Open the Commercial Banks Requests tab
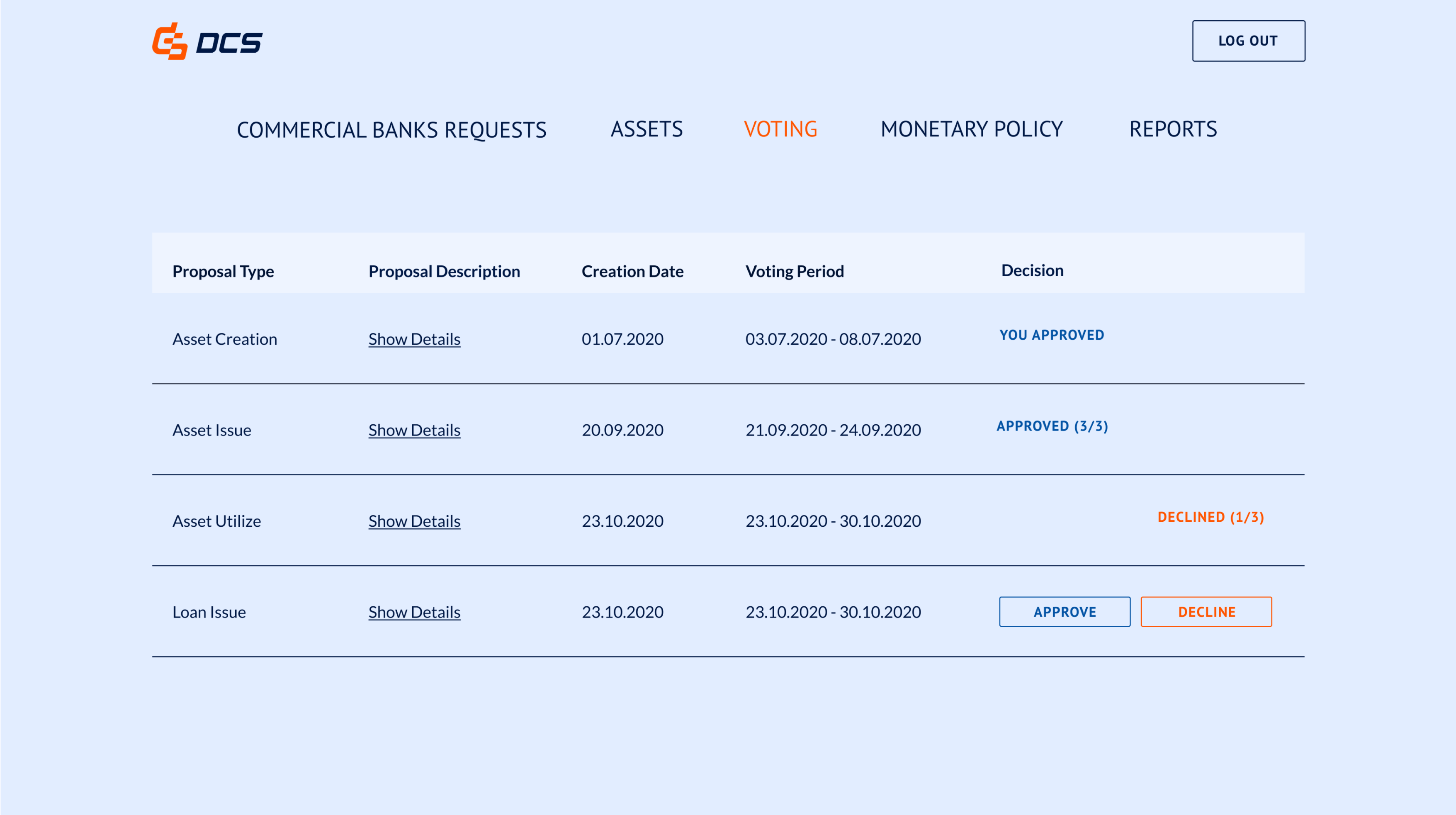Screen dimensions: 1456x815 391,130
